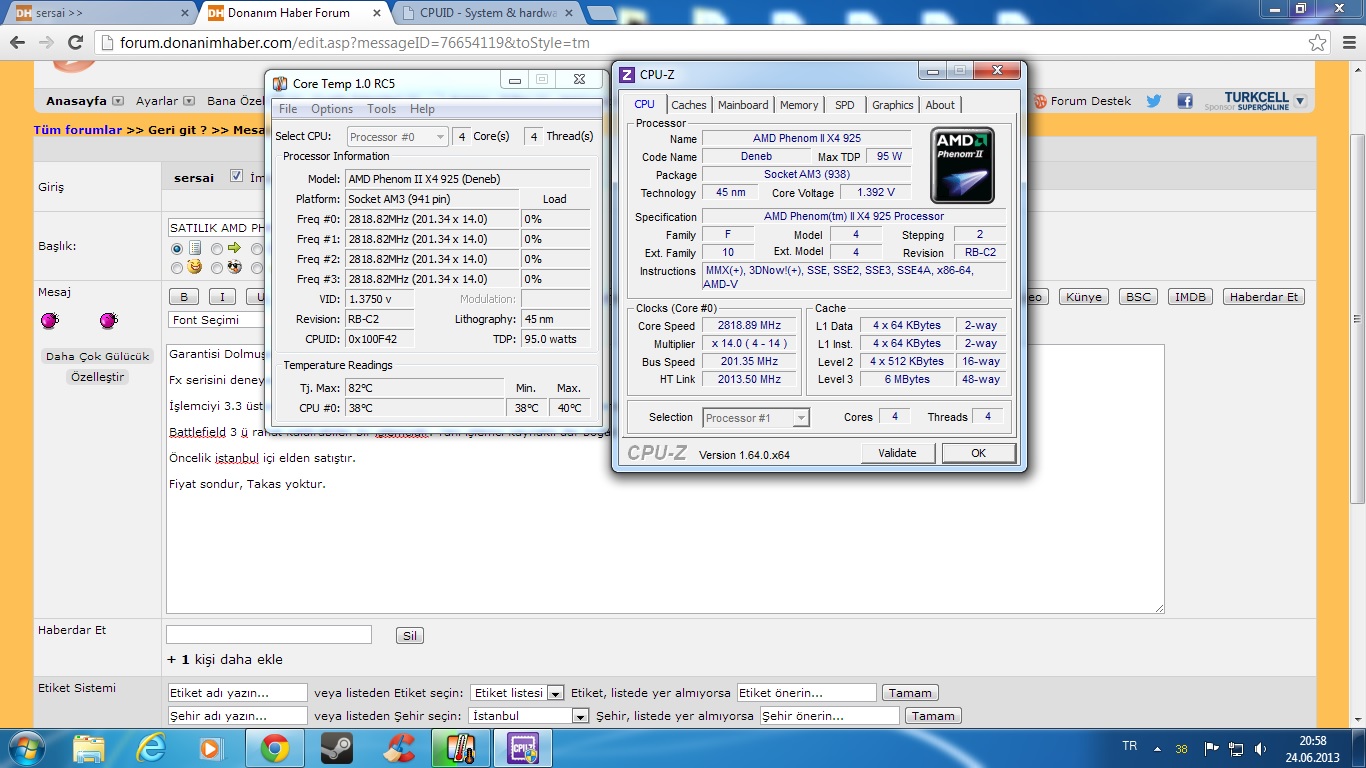Image resolution: width=1366 pixels, height=768 pixels.
Task: Expand the Ayarlar dropdown arrow
Action: coord(188,101)
